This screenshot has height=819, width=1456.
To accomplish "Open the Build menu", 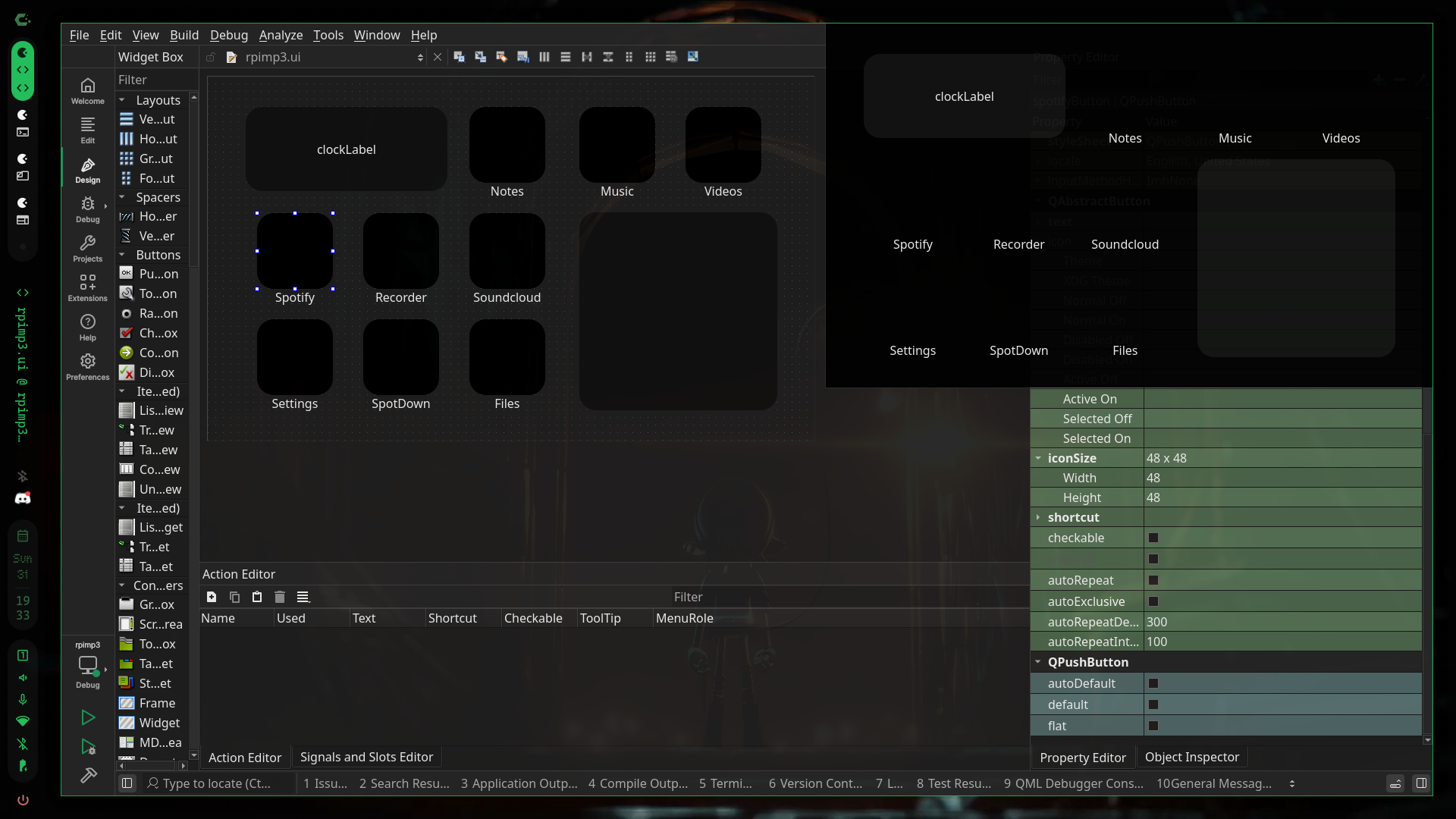I will (x=184, y=35).
